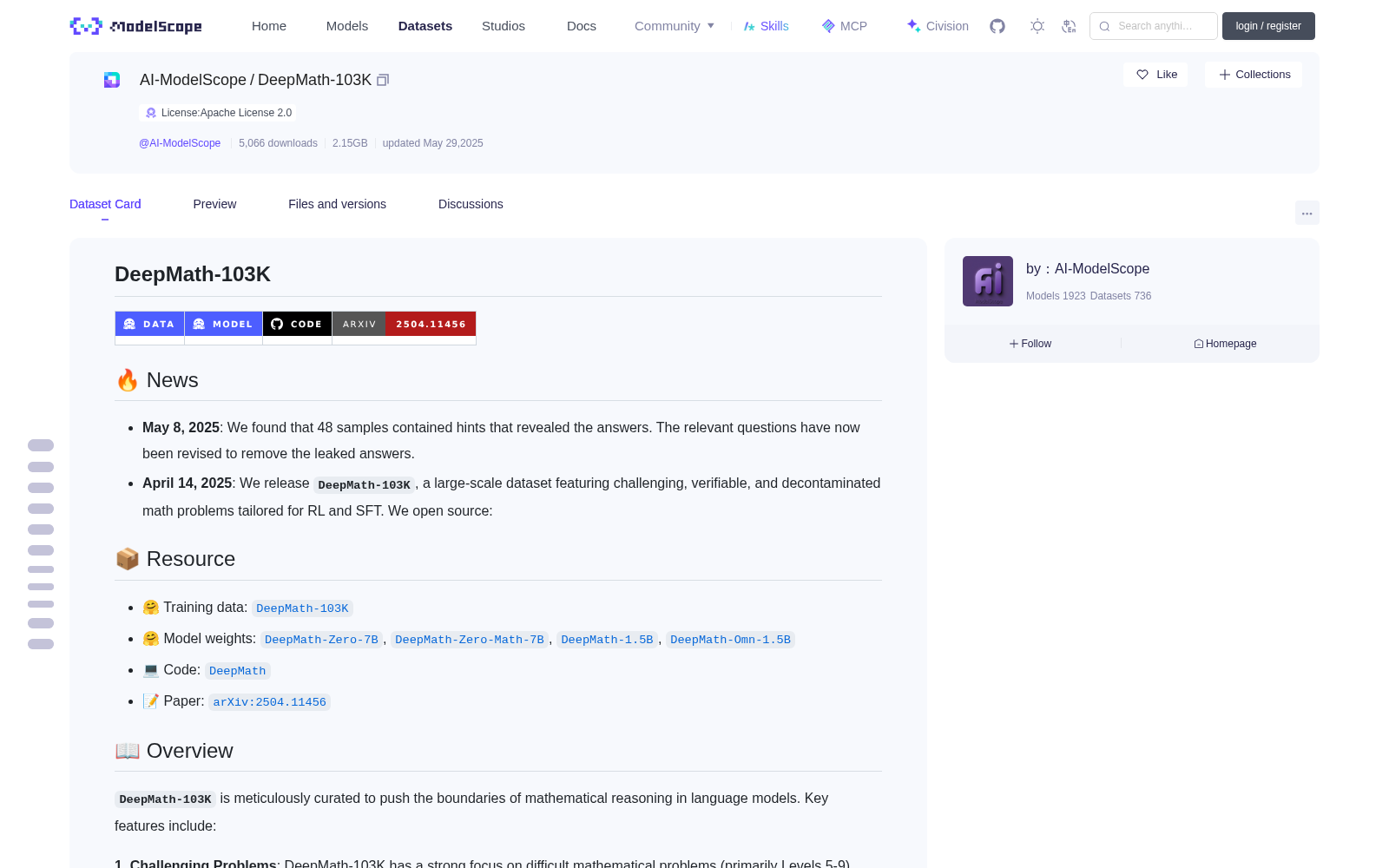Screen dimensions: 1389x868
Task: Select the Dataset Card tab
Action: tap(105, 204)
